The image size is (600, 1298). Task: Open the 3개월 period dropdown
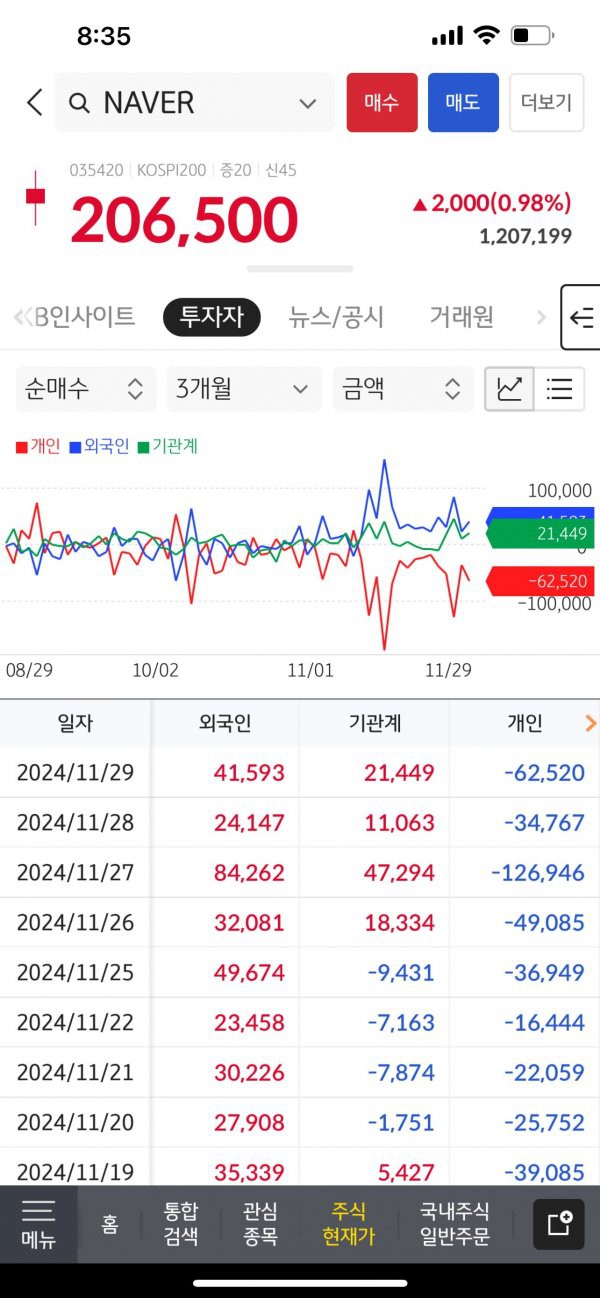244,389
